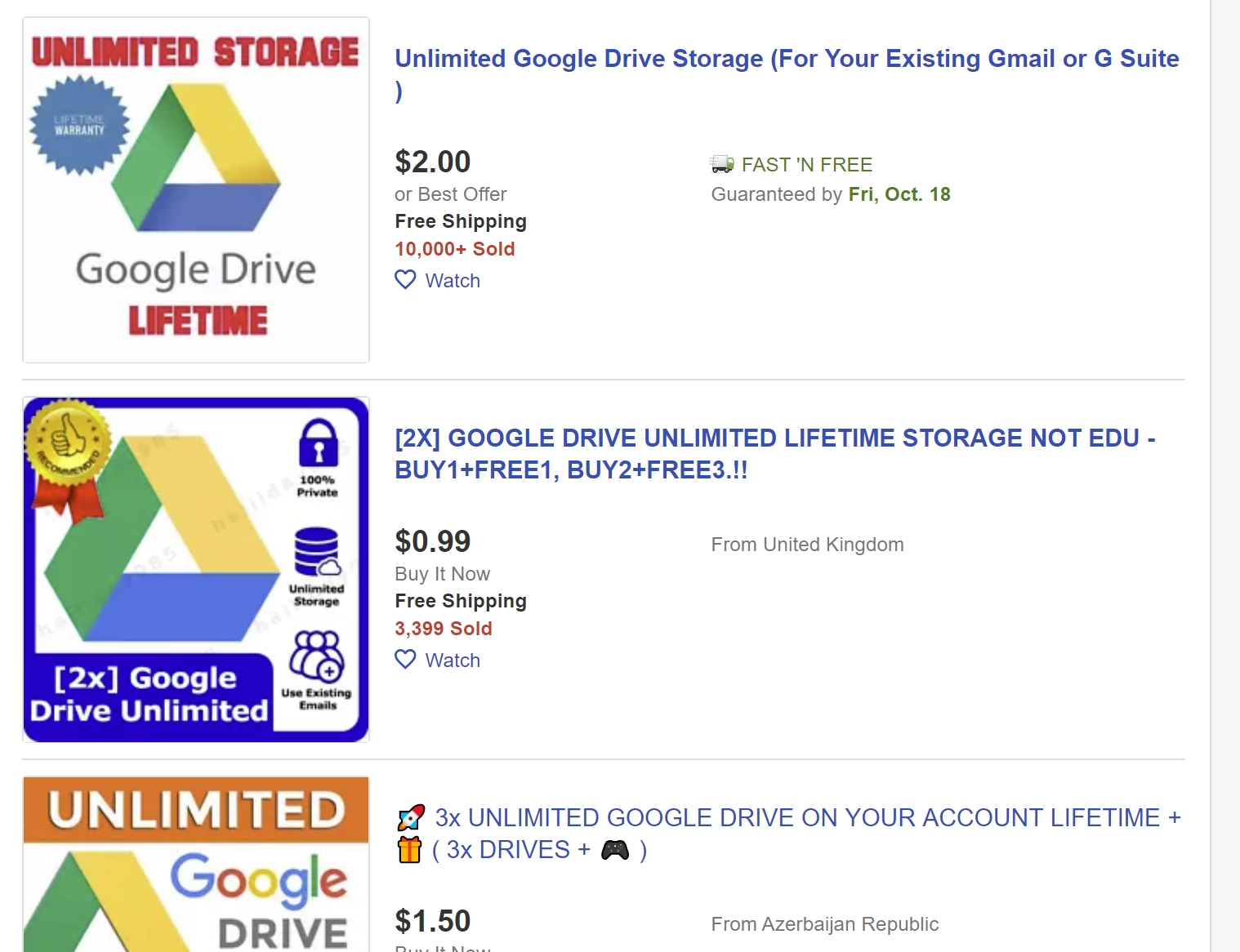Open the [2X] Google Drive Unlimited Lifetime listing

[774, 454]
